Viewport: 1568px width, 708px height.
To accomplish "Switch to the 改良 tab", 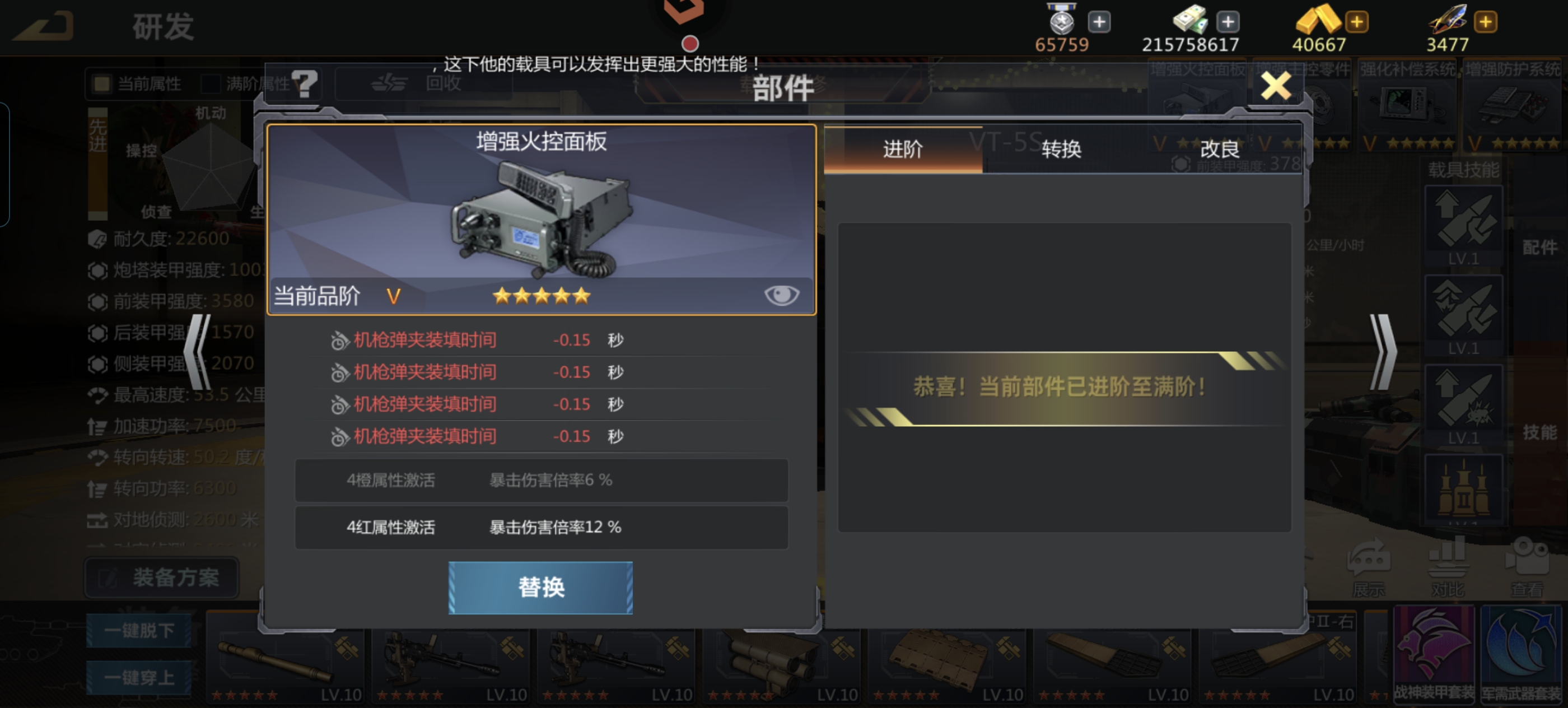I will [1219, 150].
